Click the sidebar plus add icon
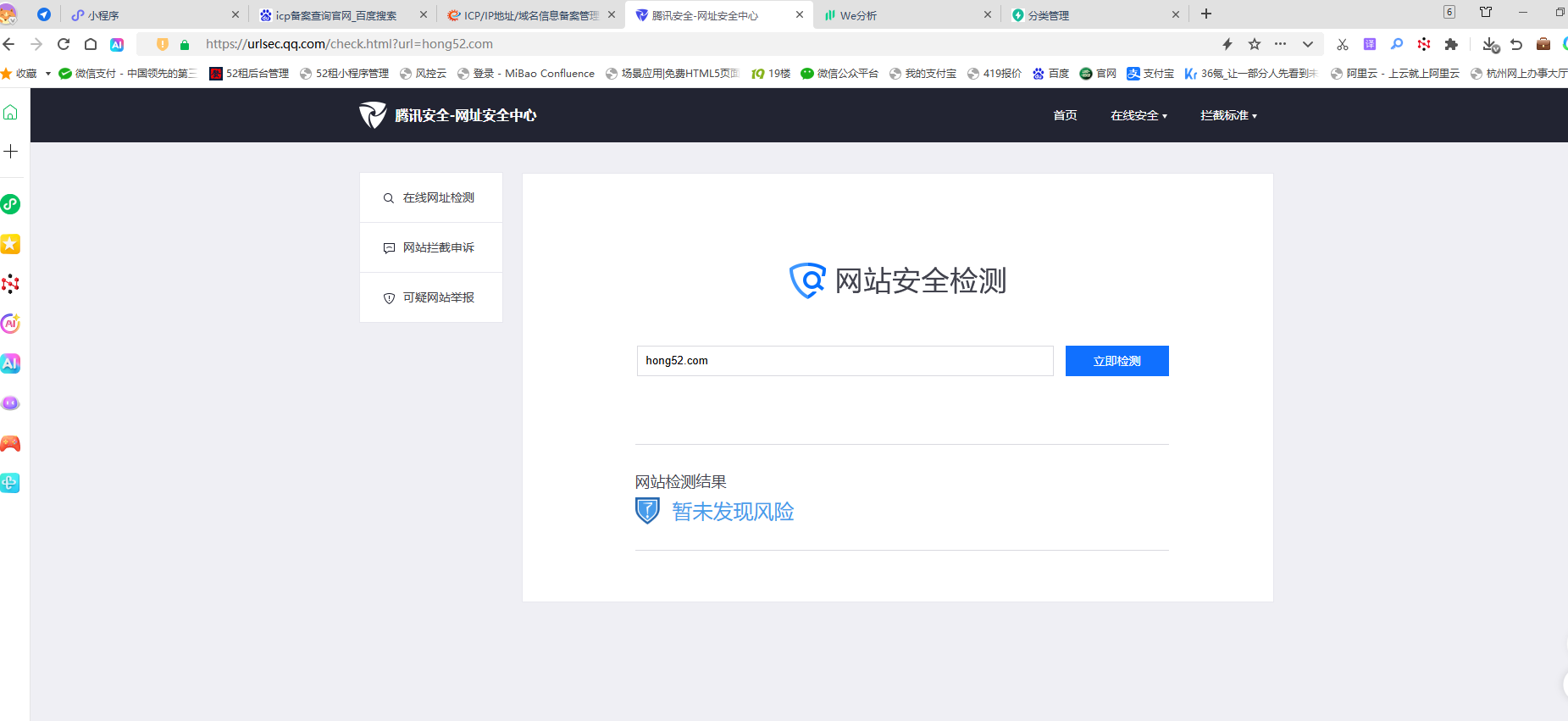 [11, 152]
